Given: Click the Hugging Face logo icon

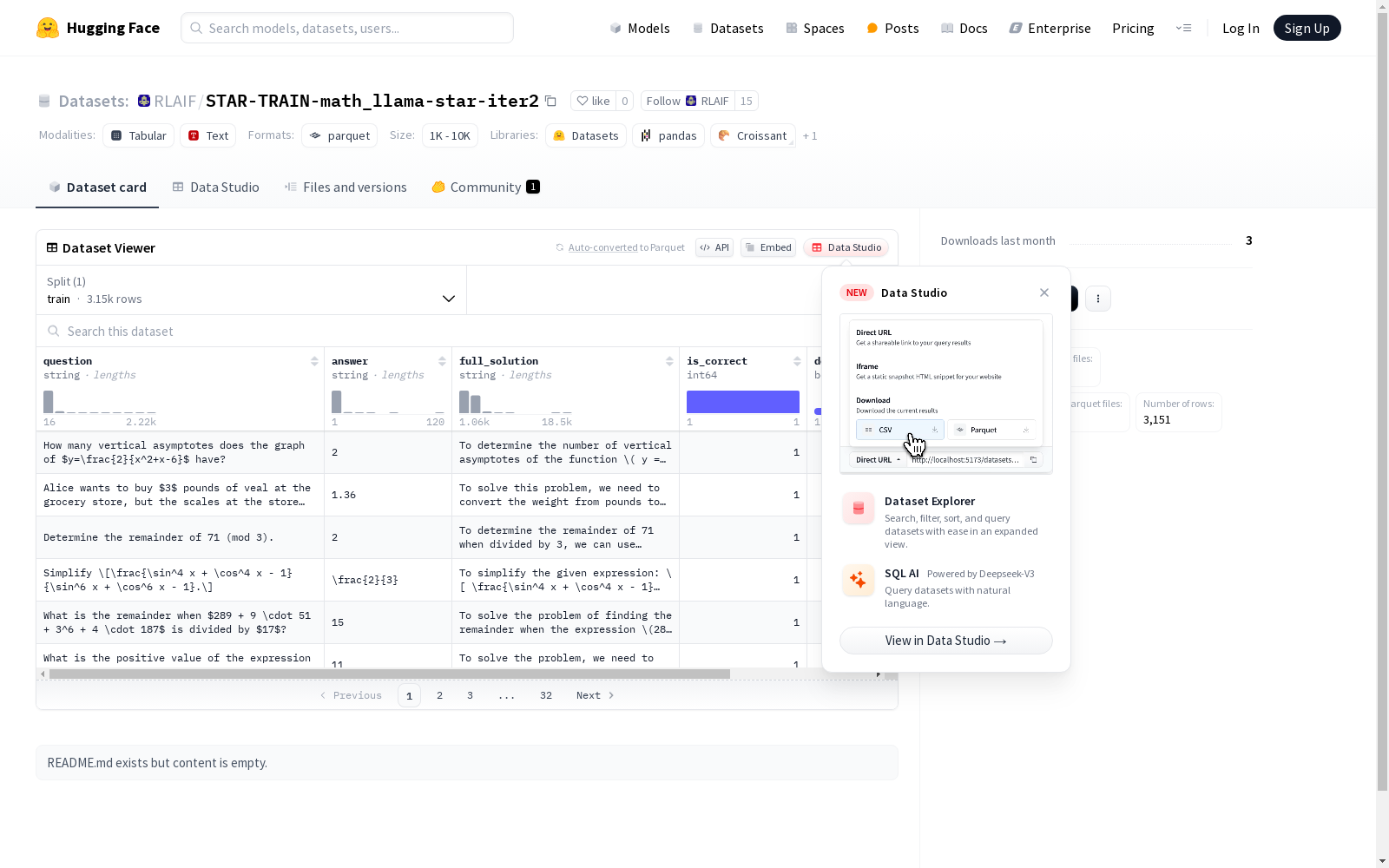Looking at the screenshot, I should [48, 28].
